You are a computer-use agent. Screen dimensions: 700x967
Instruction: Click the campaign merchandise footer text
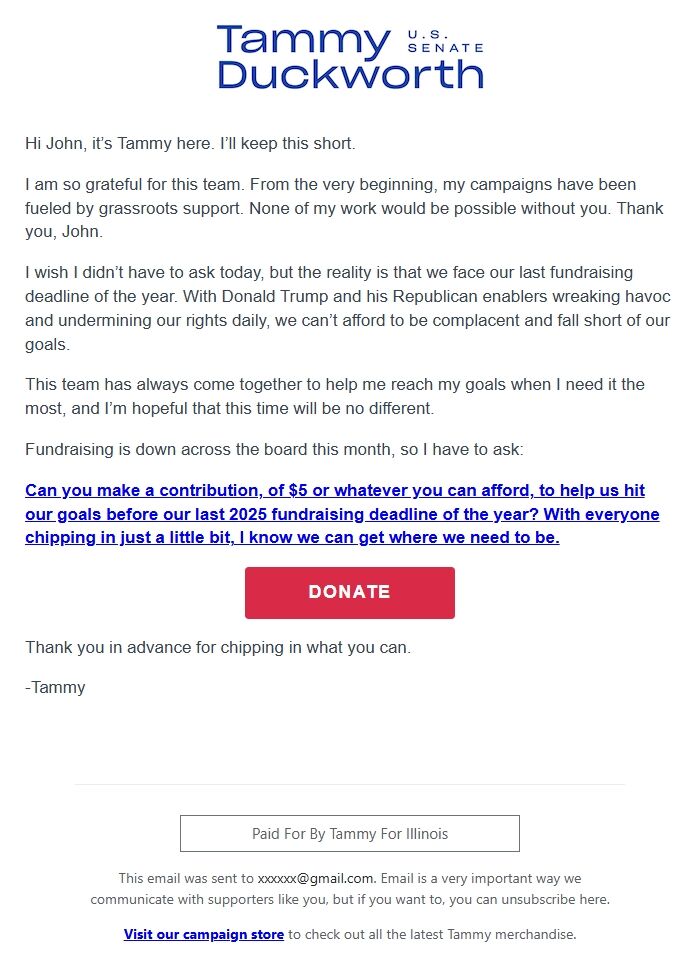[x=430, y=934]
